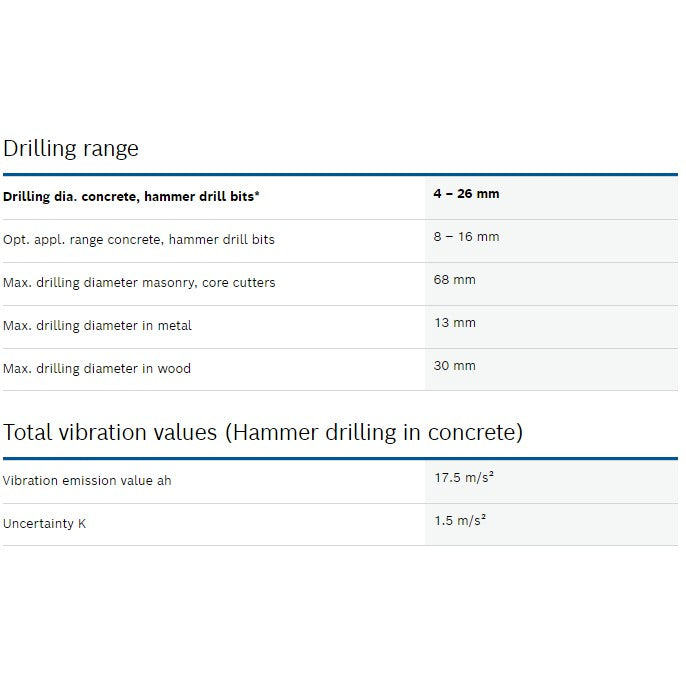This screenshot has height=686, width=686.
Task: Click '(Hammer drilling in concrete)' in the heading
Action: (373, 433)
